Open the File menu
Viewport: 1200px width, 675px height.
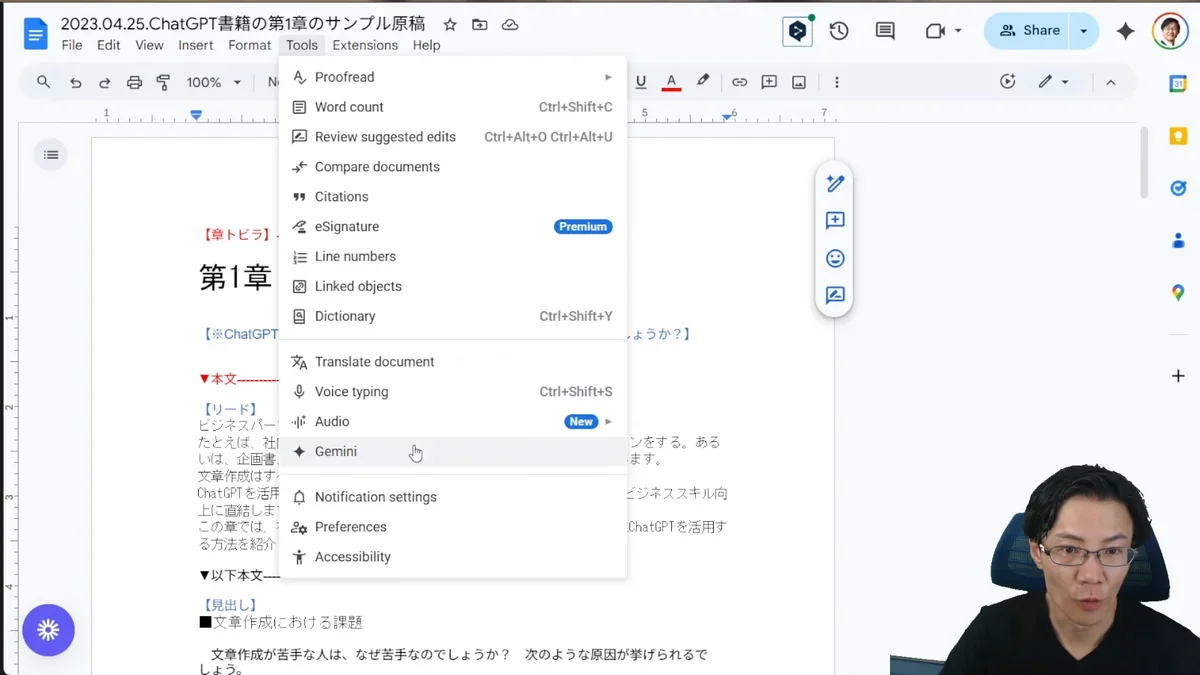72,45
